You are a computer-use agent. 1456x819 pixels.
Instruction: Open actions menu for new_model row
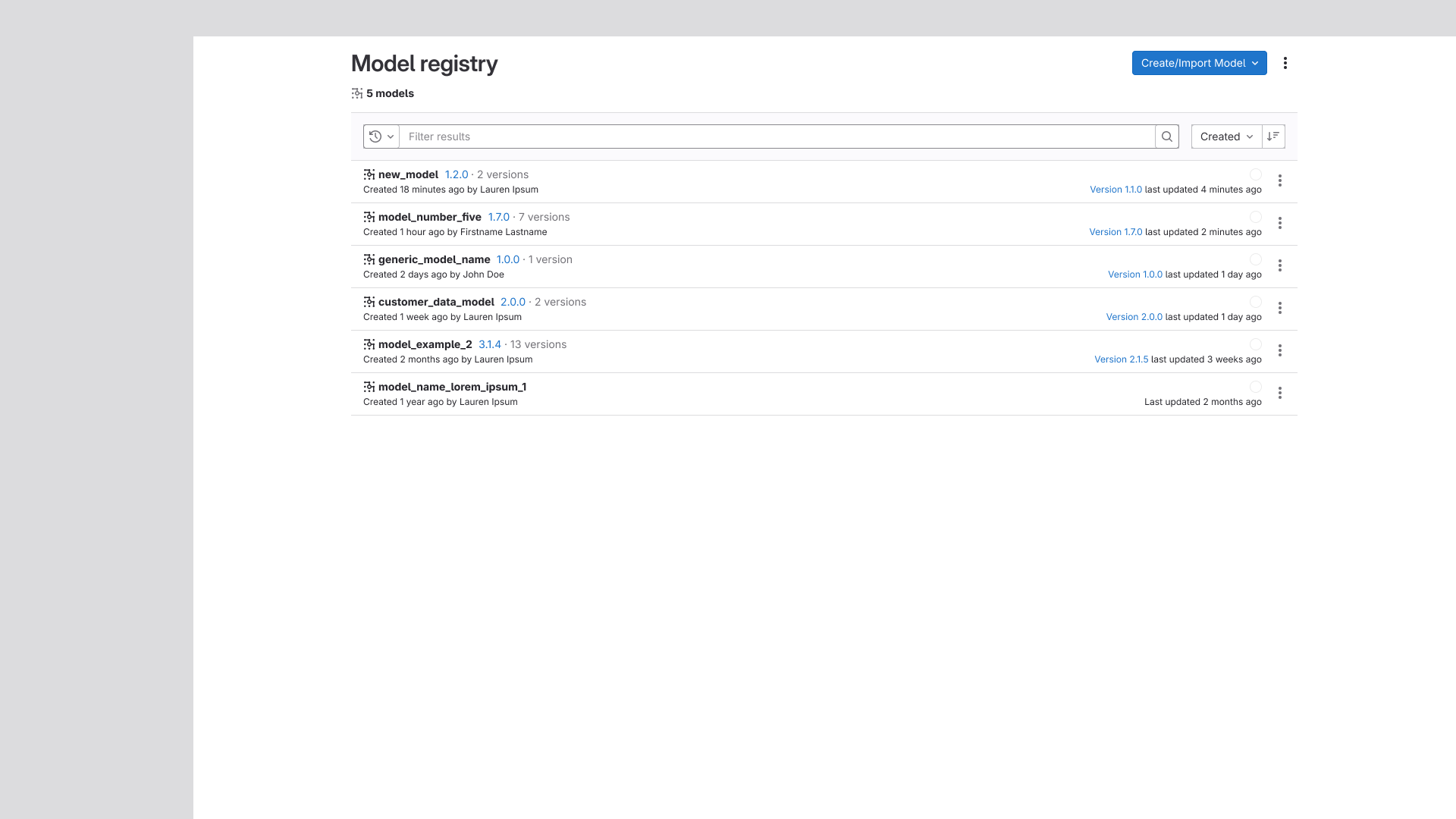pyautogui.click(x=1280, y=180)
